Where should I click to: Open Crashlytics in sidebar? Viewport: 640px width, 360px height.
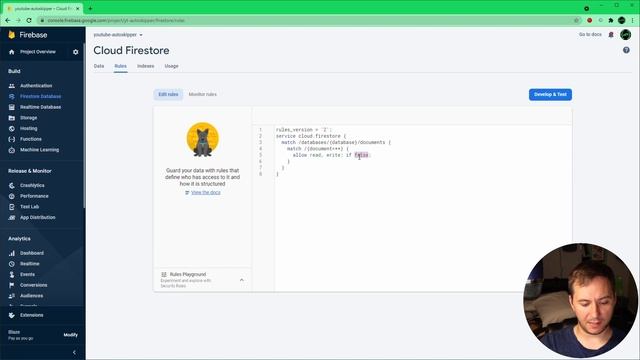32,185
